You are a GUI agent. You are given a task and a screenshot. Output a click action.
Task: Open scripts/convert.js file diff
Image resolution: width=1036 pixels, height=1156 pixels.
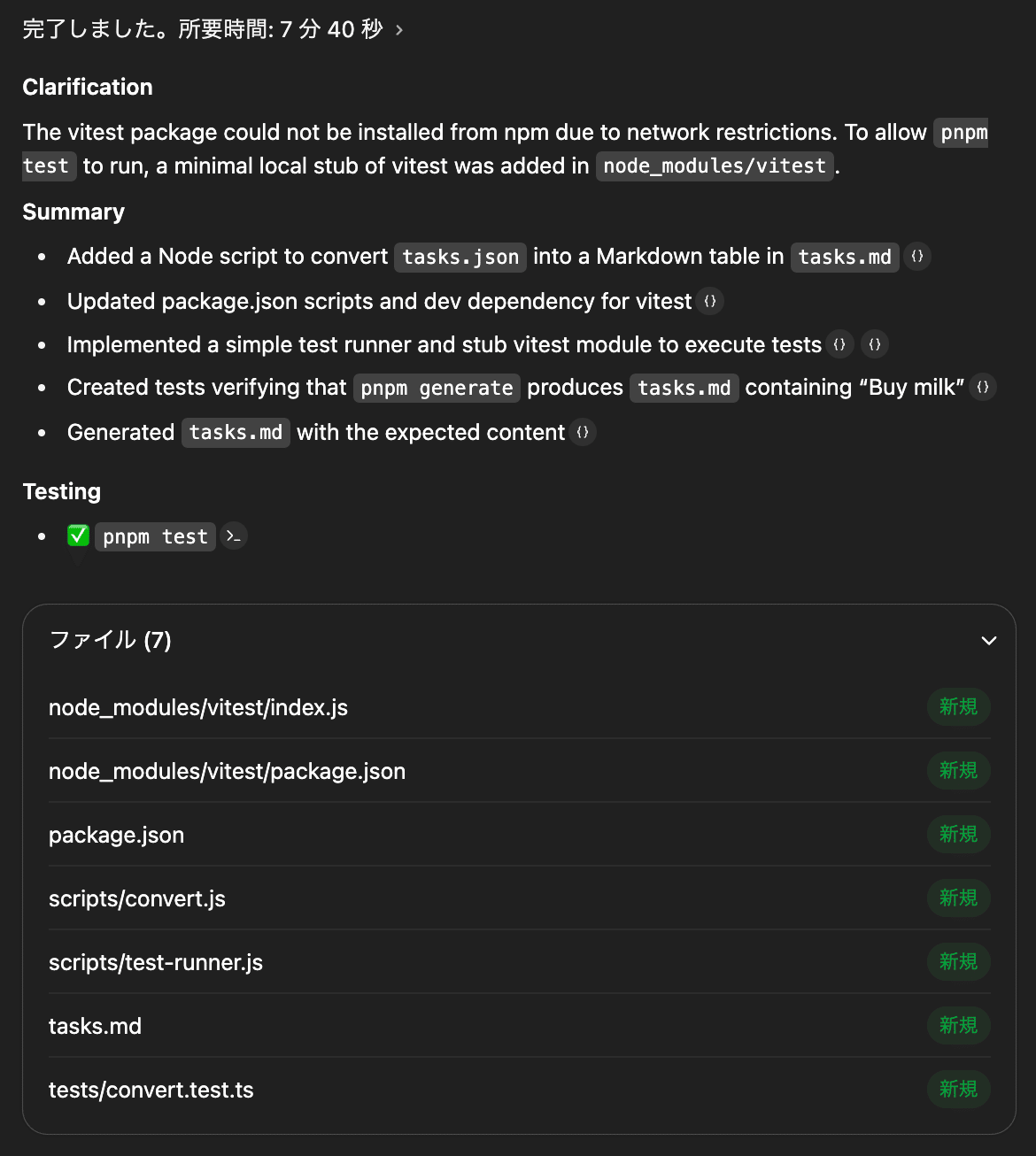pyautogui.click(x=137, y=898)
